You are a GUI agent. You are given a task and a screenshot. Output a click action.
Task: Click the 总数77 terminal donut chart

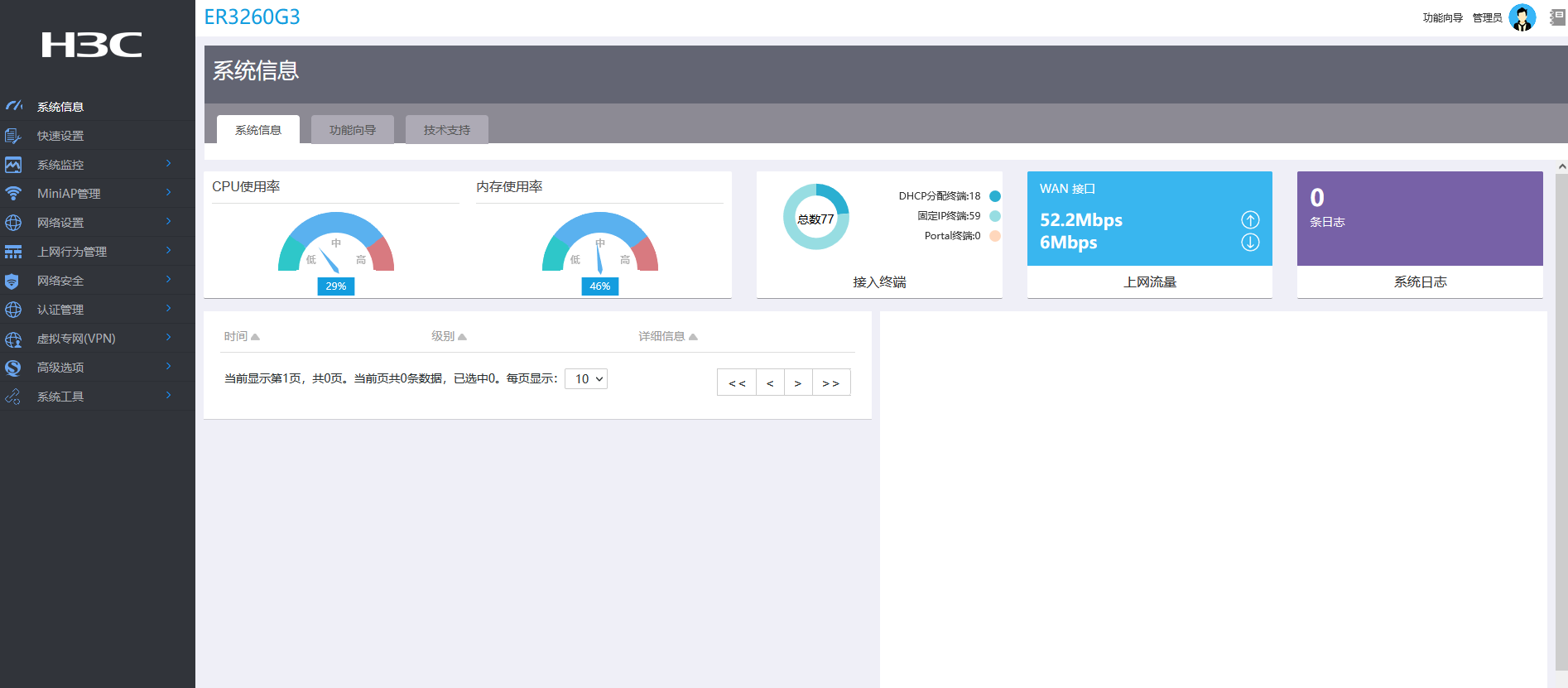[816, 217]
